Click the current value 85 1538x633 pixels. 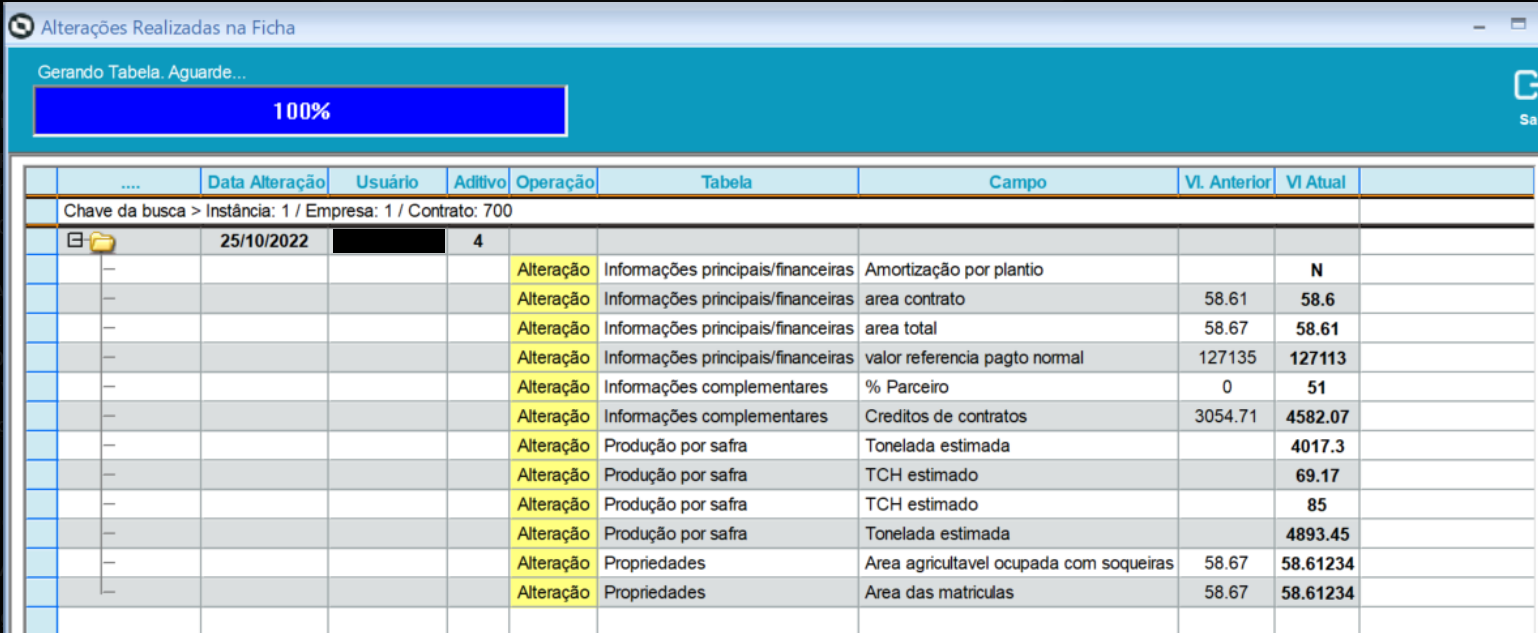click(x=1317, y=504)
